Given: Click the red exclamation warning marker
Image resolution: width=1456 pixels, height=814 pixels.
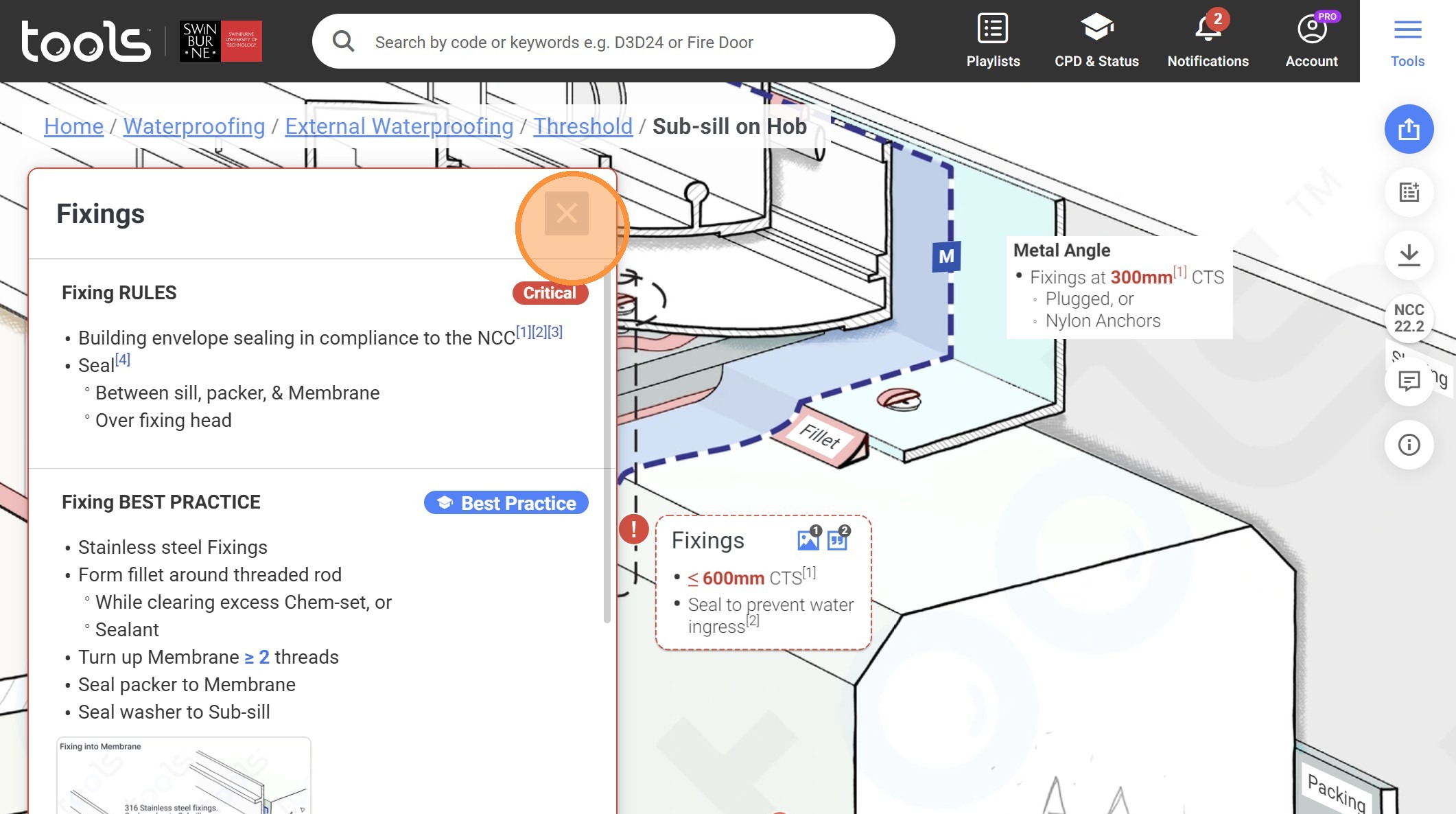Looking at the screenshot, I should (633, 529).
